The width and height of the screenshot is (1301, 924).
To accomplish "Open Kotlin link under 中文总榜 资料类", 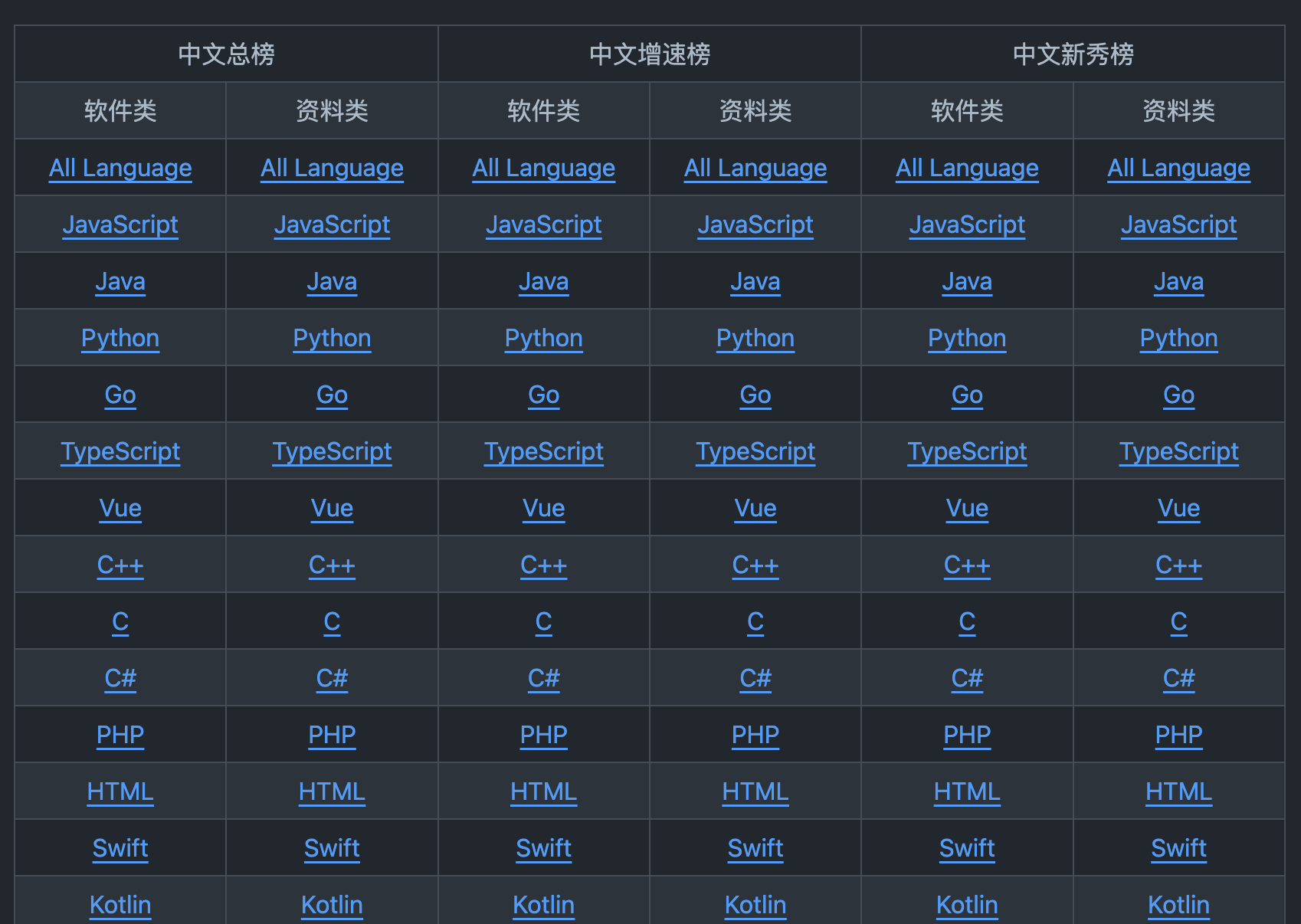I will [332, 905].
